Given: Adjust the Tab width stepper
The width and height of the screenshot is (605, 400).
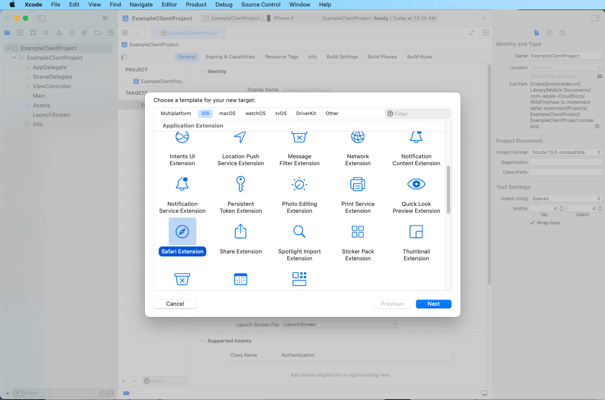Looking at the screenshot, I should click(x=561, y=208).
